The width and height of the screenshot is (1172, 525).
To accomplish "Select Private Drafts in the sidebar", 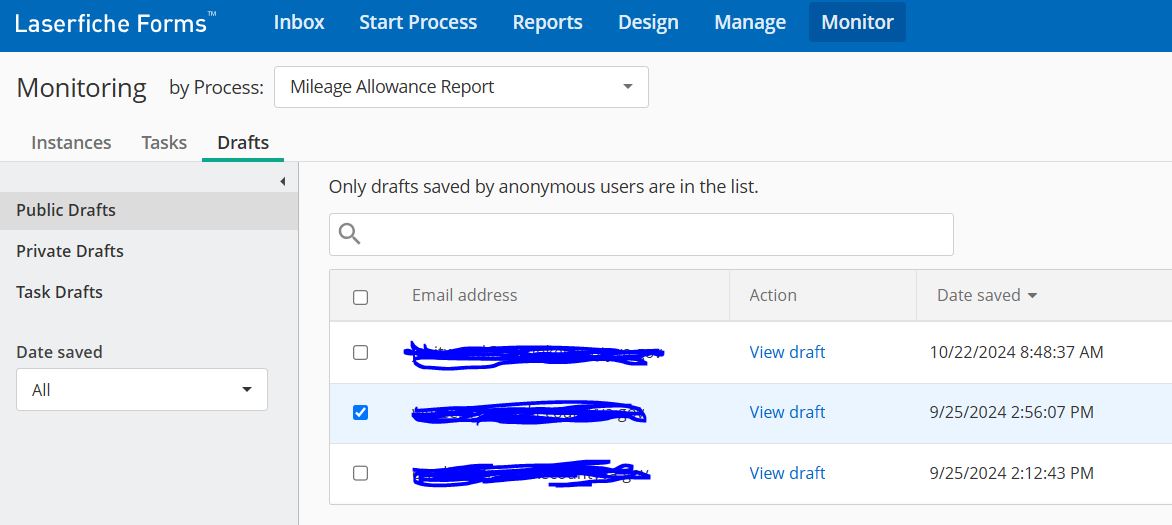I will pyautogui.click(x=70, y=251).
